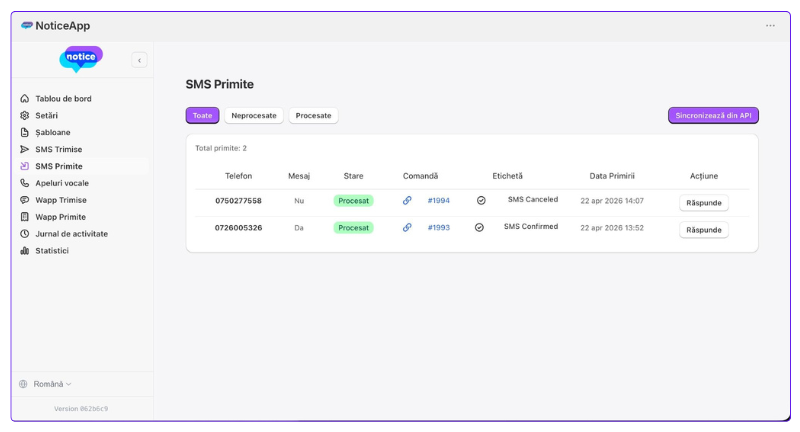Click the Procesat badge in the 0726005326 row
The width and height of the screenshot is (800, 432).
click(354, 227)
